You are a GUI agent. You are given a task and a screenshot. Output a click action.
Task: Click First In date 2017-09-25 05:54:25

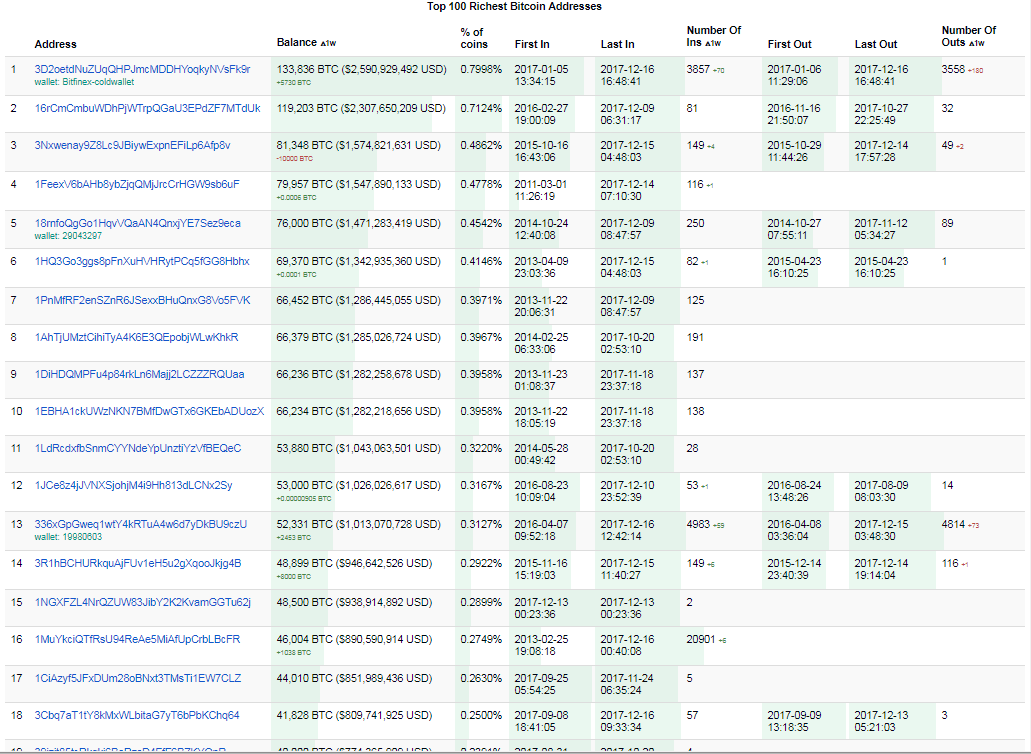(540, 684)
